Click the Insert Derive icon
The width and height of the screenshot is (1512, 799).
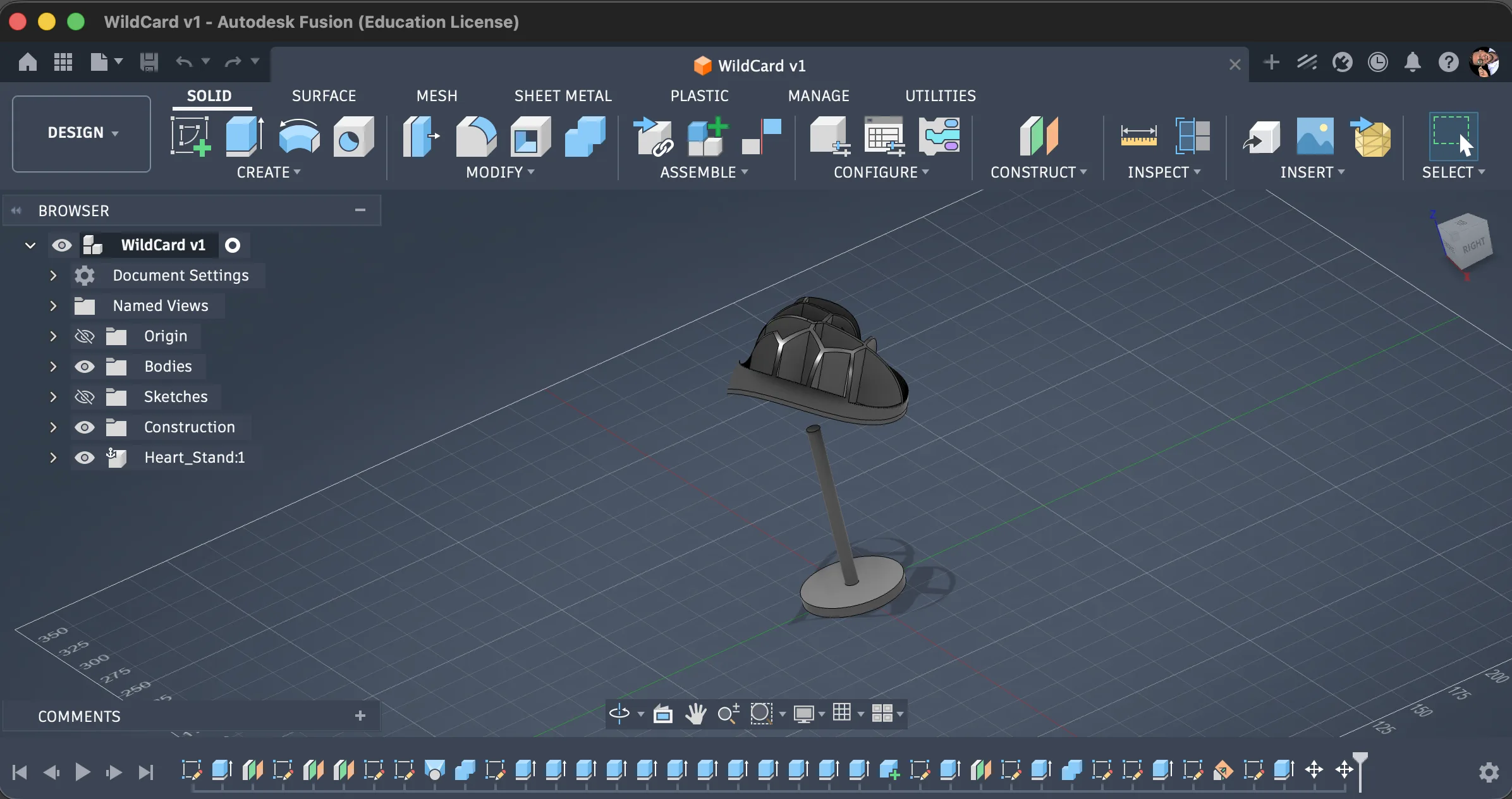coord(1262,136)
